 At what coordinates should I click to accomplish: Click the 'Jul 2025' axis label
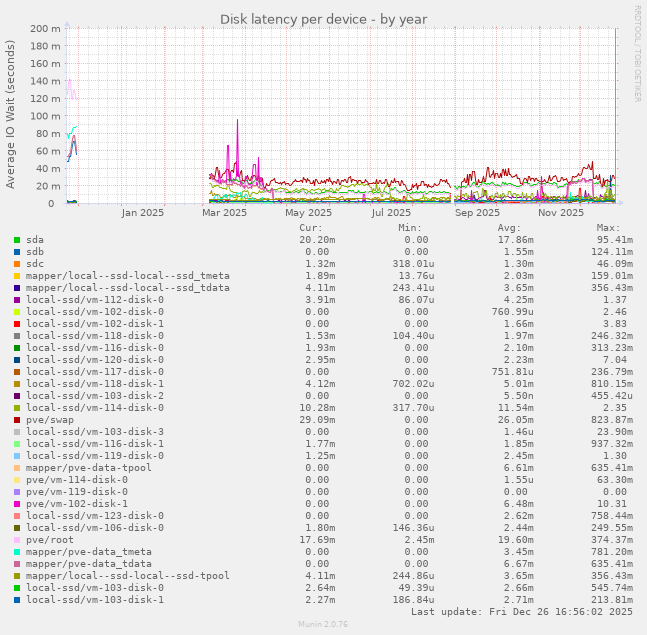click(x=391, y=212)
